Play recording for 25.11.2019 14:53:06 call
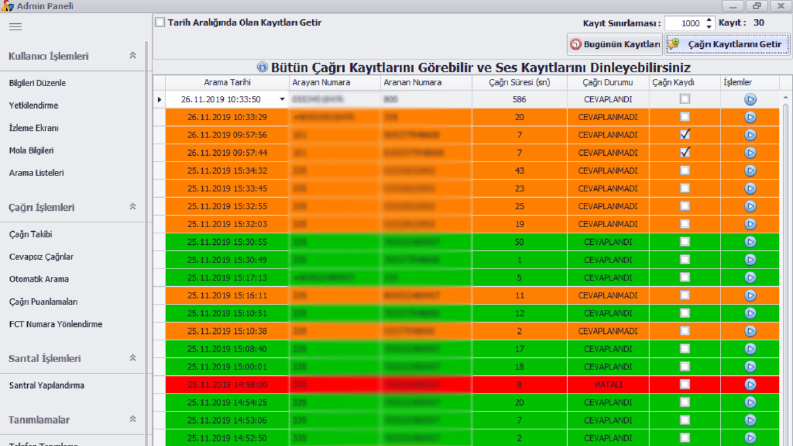This screenshot has width=793, height=446. click(750, 420)
